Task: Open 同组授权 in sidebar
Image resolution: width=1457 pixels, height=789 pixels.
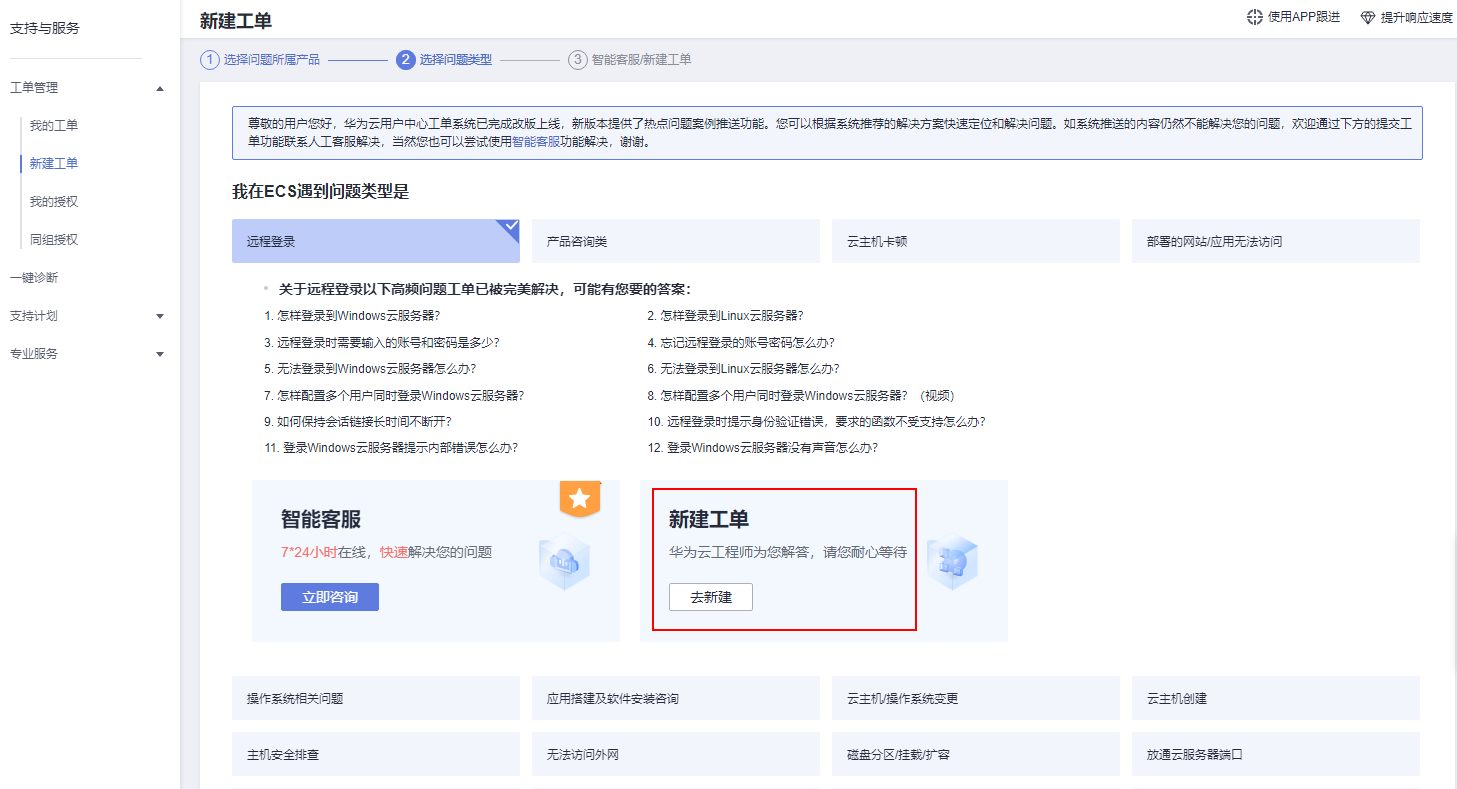Action: coord(54,240)
